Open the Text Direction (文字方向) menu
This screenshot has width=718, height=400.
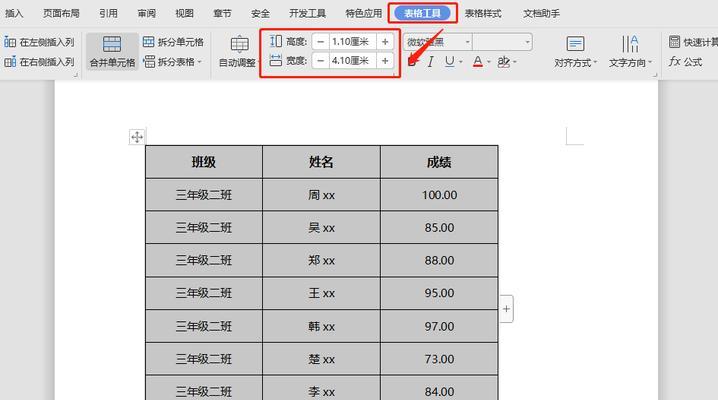click(631, 52)
